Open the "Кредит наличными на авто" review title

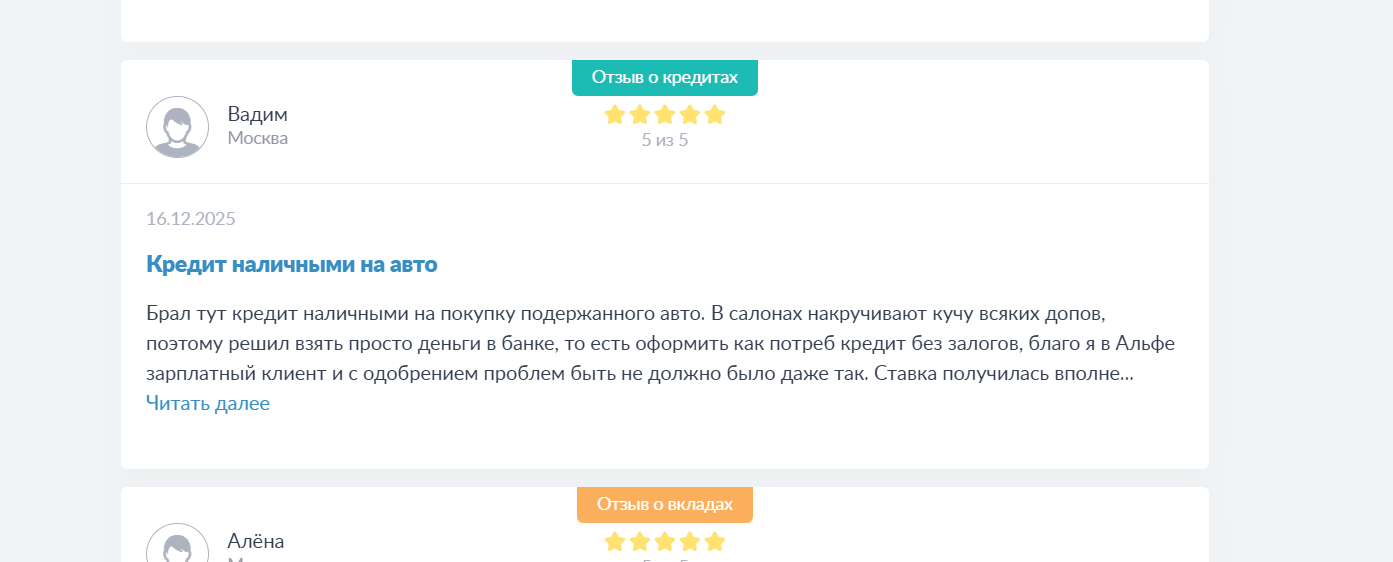(x=292, y=264)
